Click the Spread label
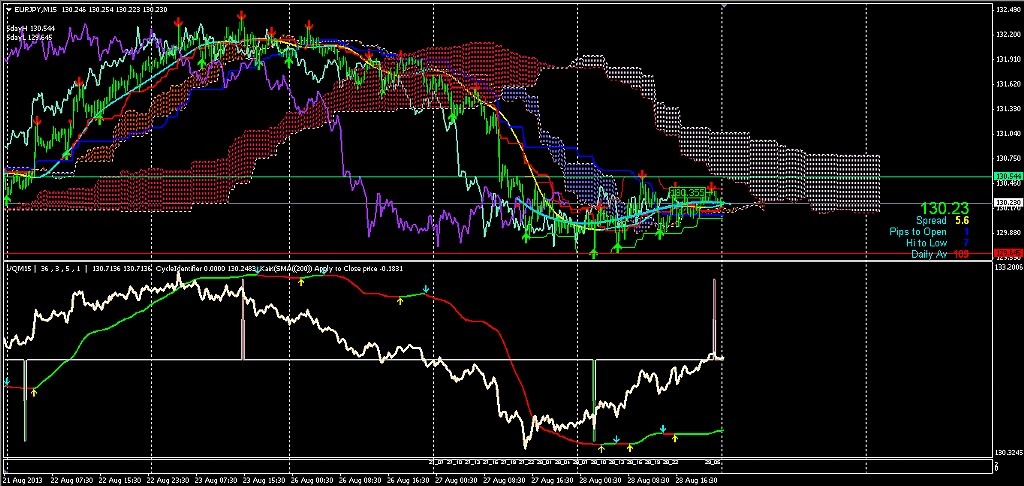This screenshot has height=486, width=1024. pos(931,221)
